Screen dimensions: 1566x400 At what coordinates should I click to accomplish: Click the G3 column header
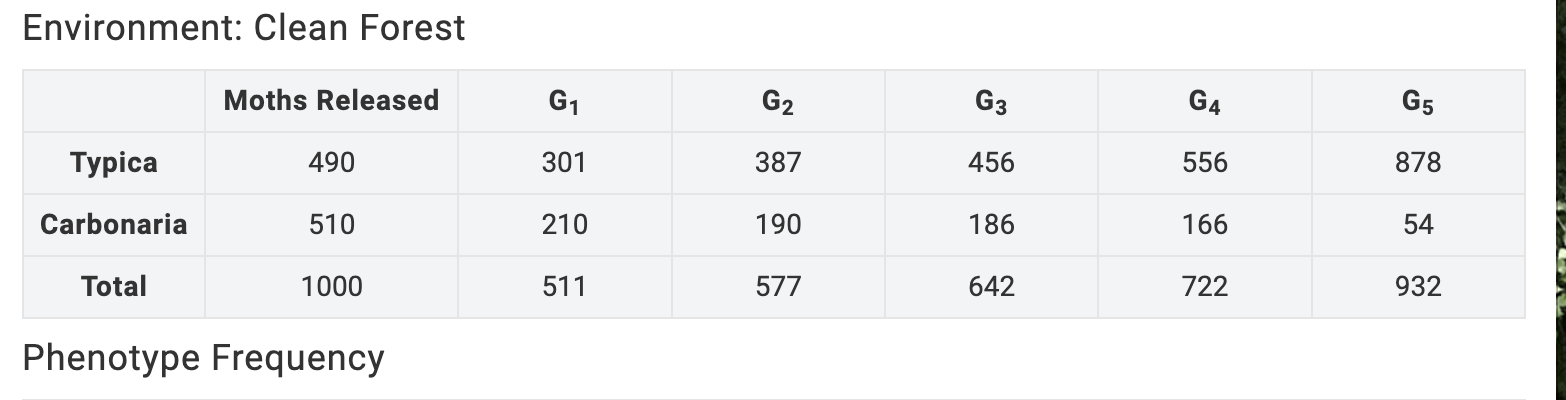click(991, 102)
